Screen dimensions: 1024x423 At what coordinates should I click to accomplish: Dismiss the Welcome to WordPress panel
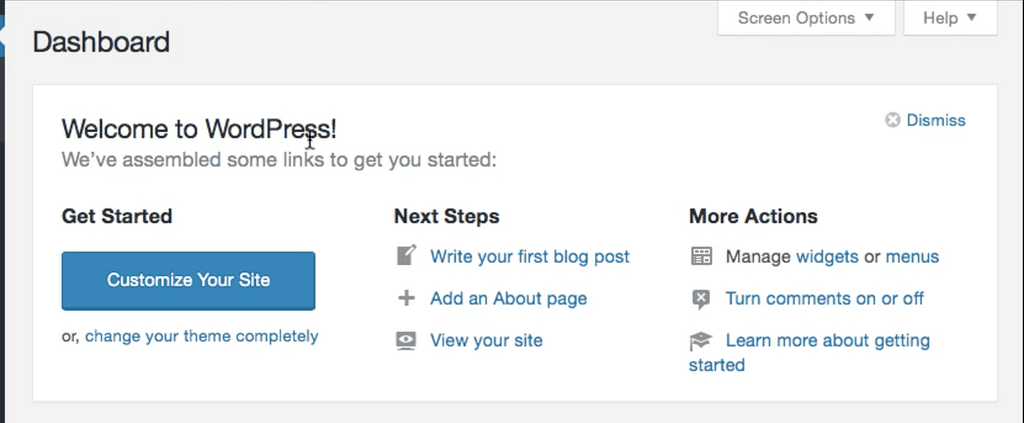(x=936, y=120)
